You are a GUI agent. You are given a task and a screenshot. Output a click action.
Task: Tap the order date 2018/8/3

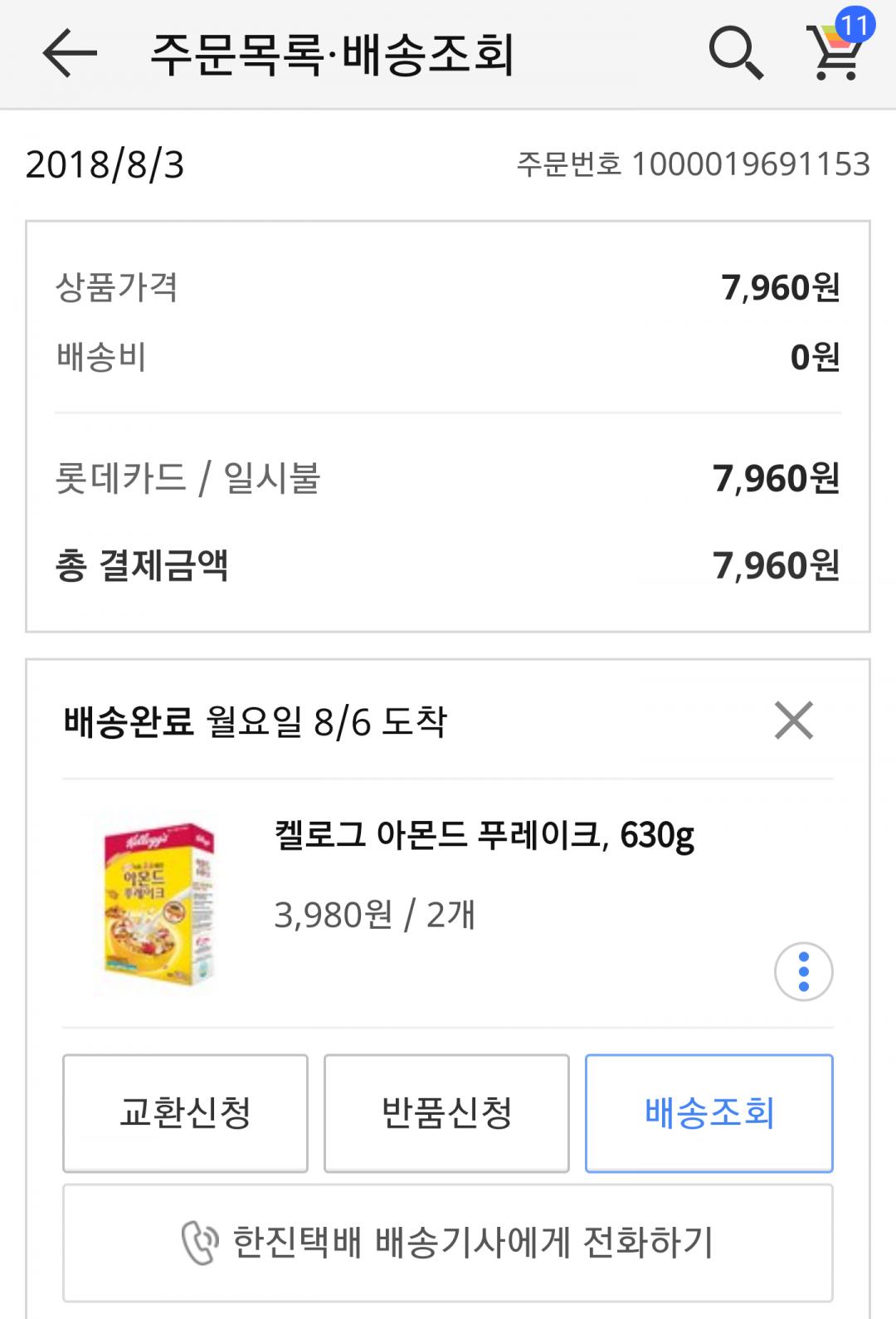(x=105, y=164)
